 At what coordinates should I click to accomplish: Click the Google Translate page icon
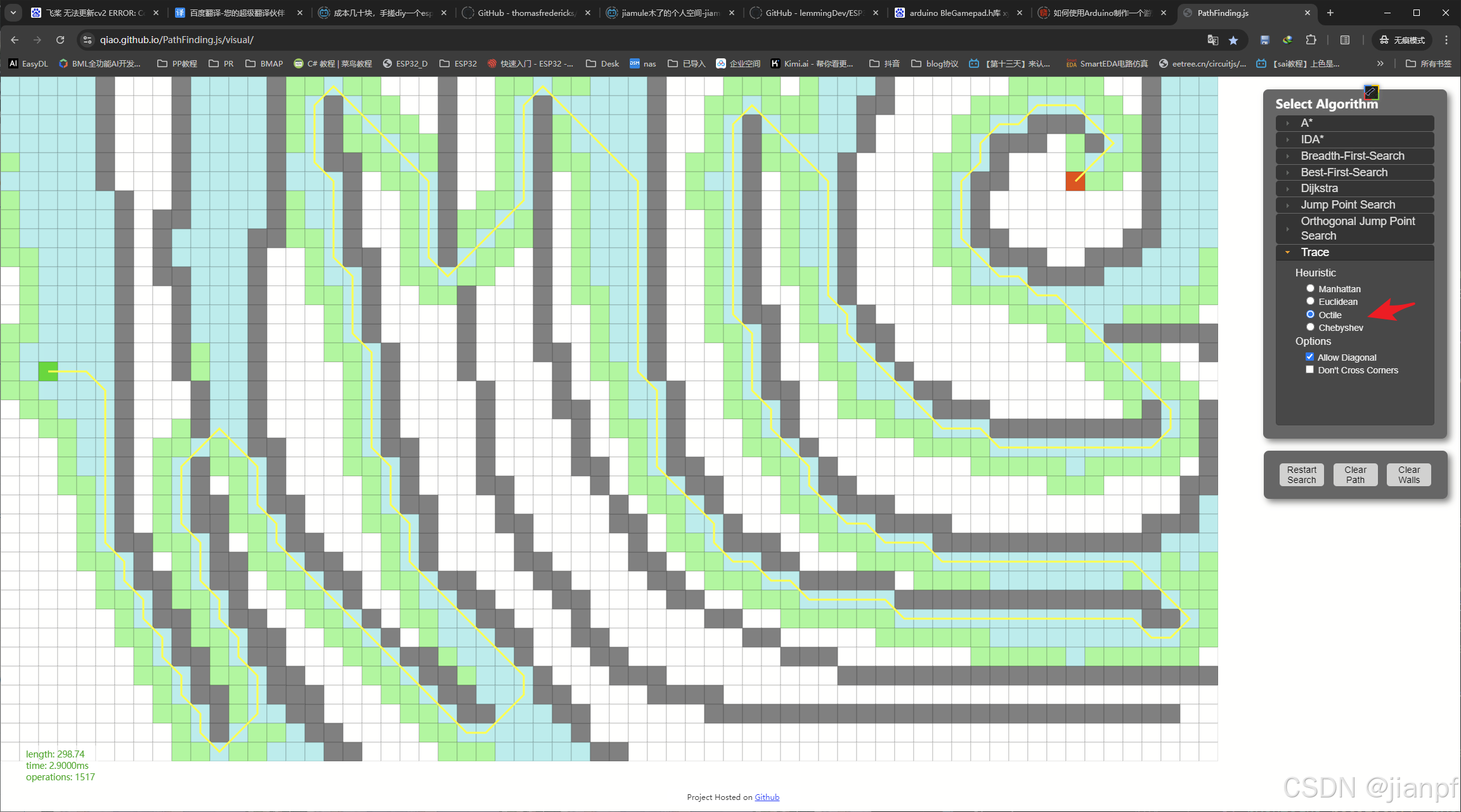[x=1212, y=40]
